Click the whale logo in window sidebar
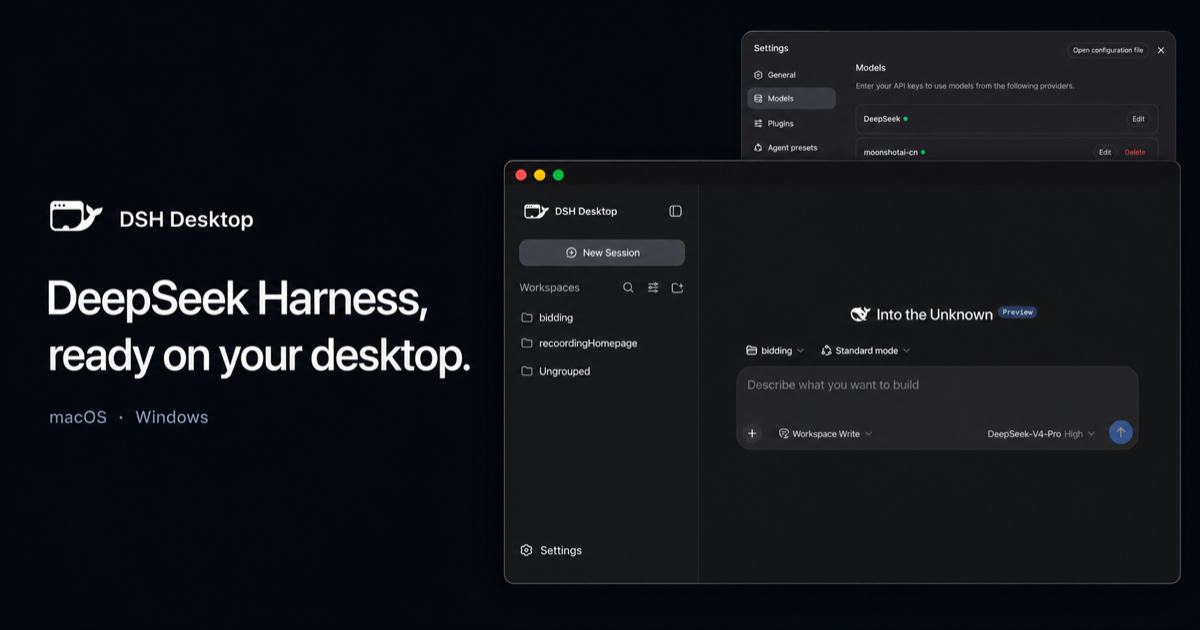The height and width of the screenshot is (630, 1200). [x=537, y=211]
